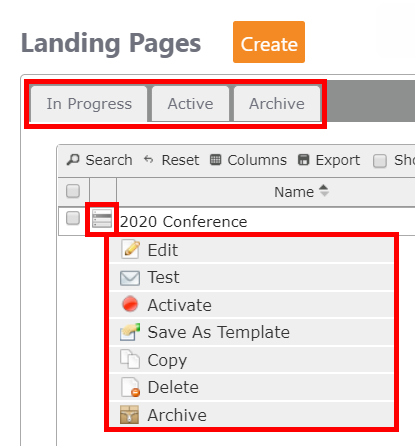415x446 pixels.
Task: Switch to the In Progress tab
Action: 89,104
